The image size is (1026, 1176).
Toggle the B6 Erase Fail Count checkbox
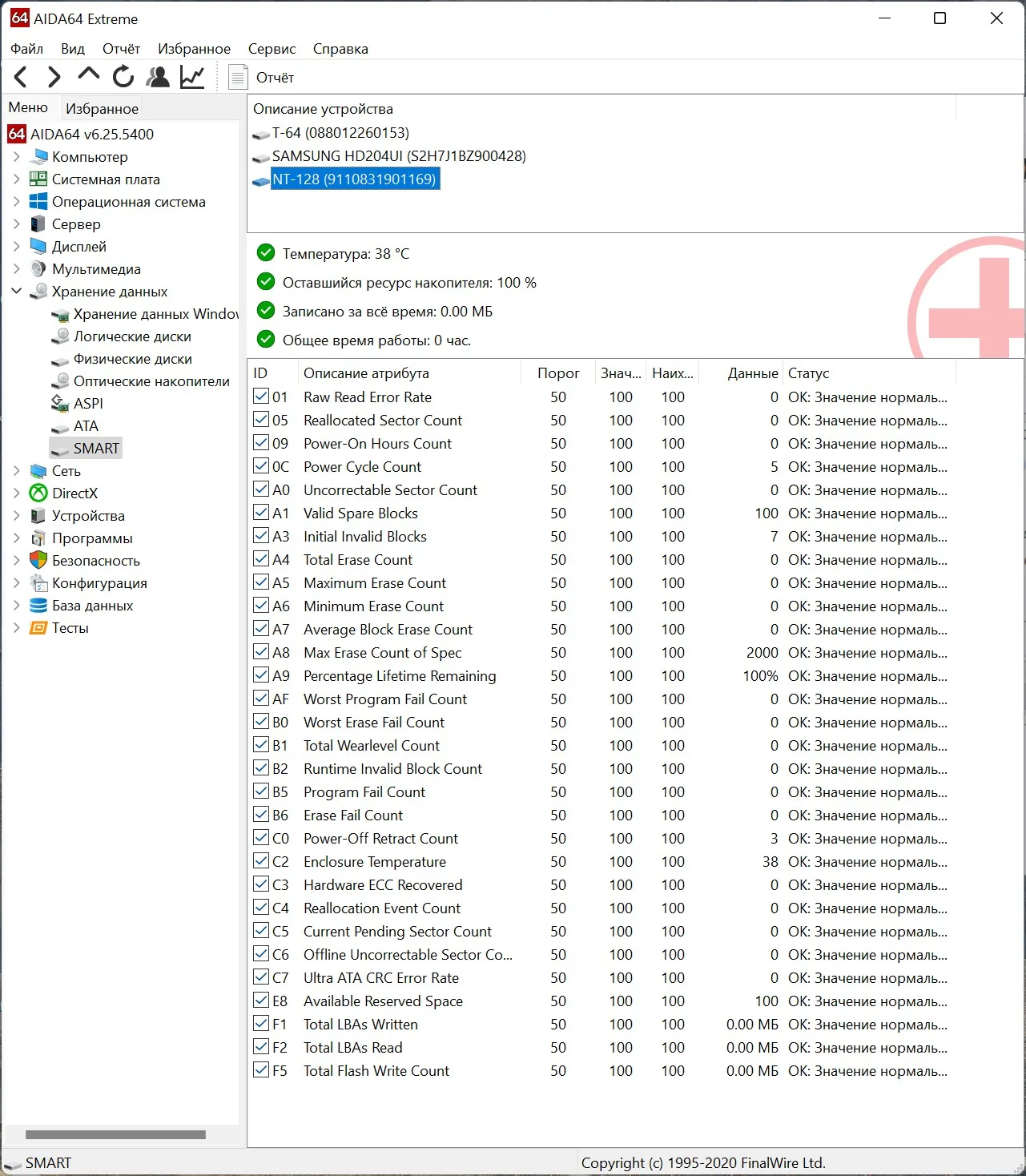(x=261, y=814)
